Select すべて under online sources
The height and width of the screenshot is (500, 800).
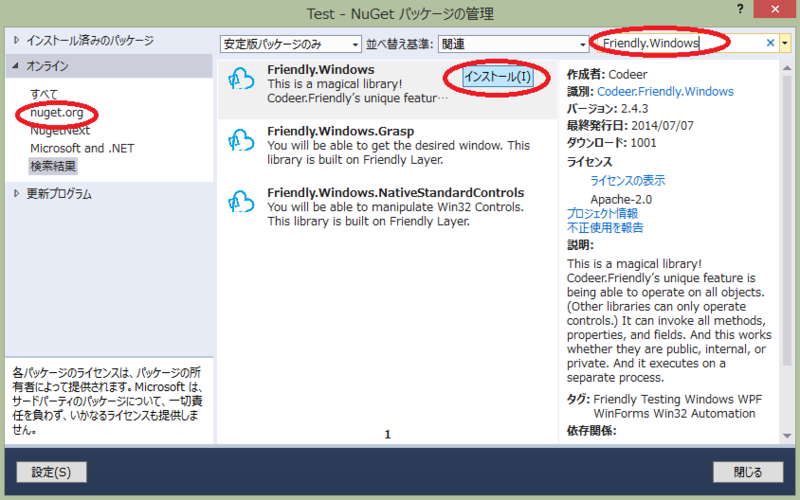44,94
